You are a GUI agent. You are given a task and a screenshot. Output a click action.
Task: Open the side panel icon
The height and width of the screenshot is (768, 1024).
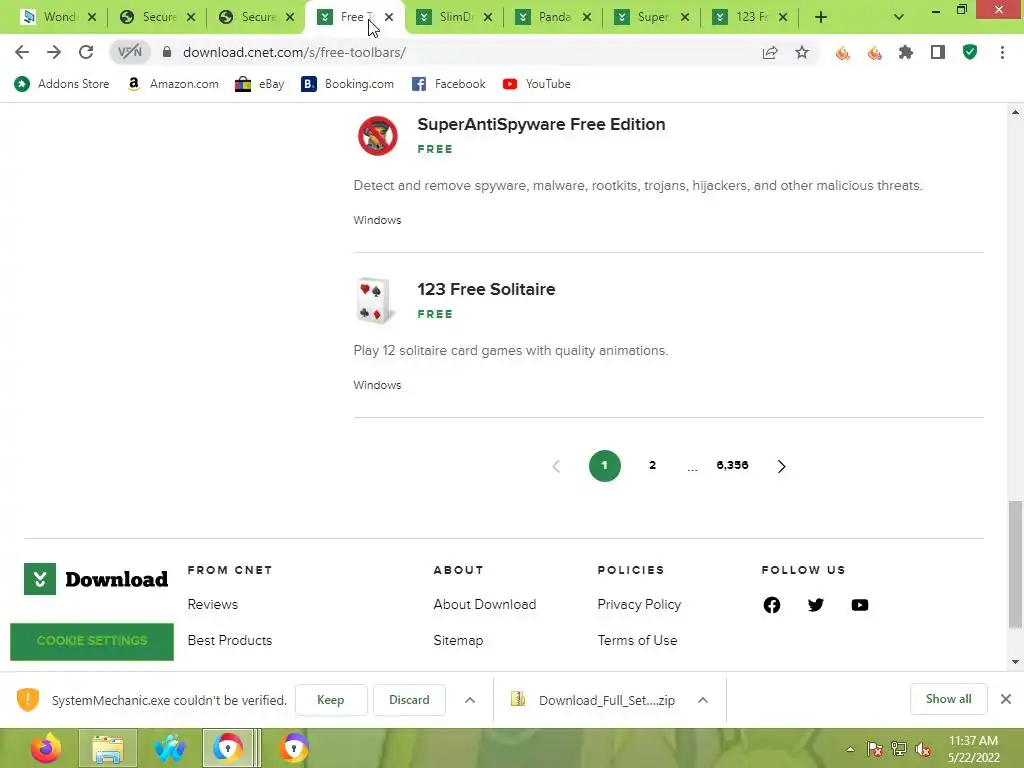(938, 52)
